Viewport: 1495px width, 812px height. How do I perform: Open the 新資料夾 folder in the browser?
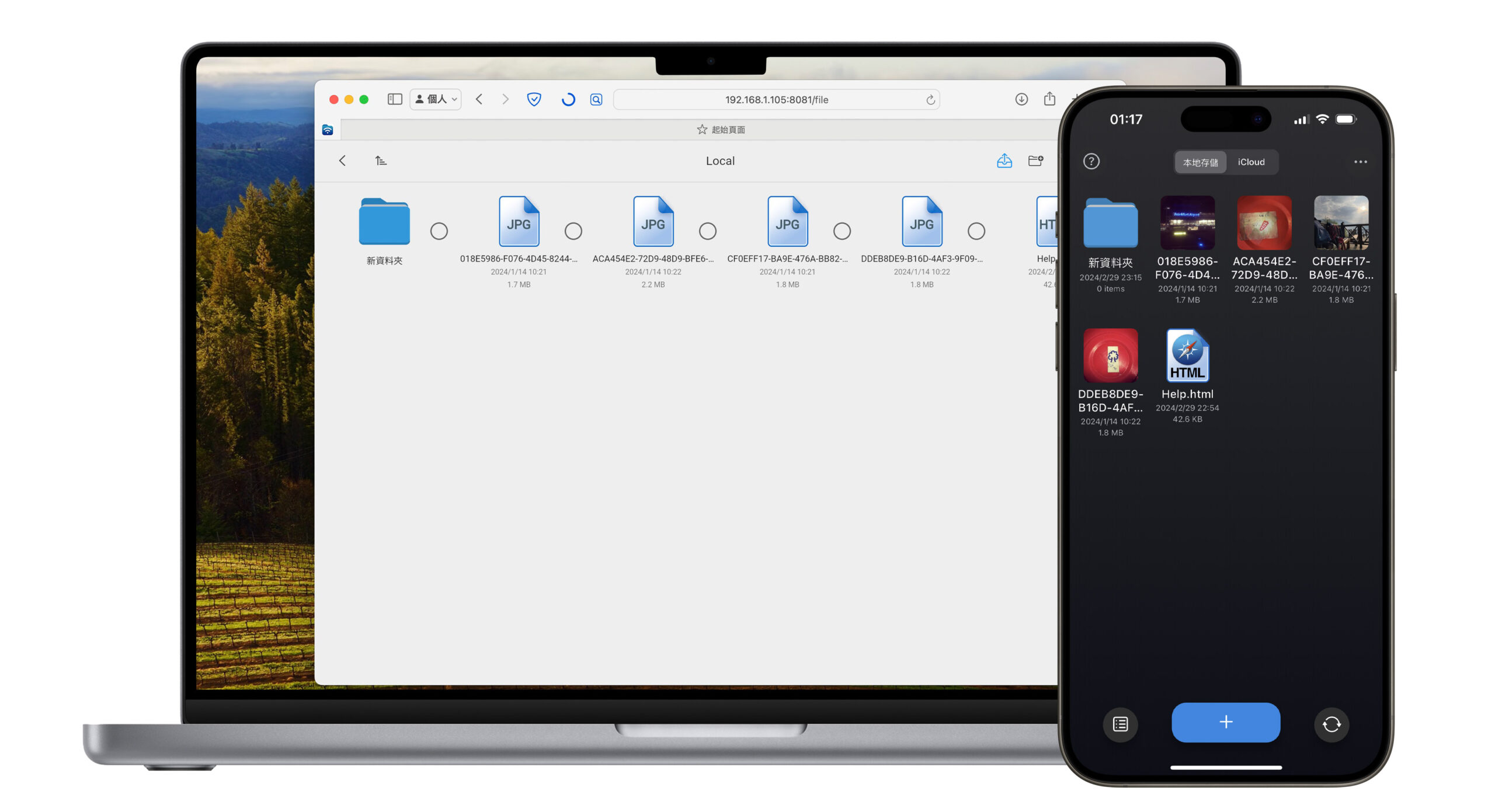384,222
